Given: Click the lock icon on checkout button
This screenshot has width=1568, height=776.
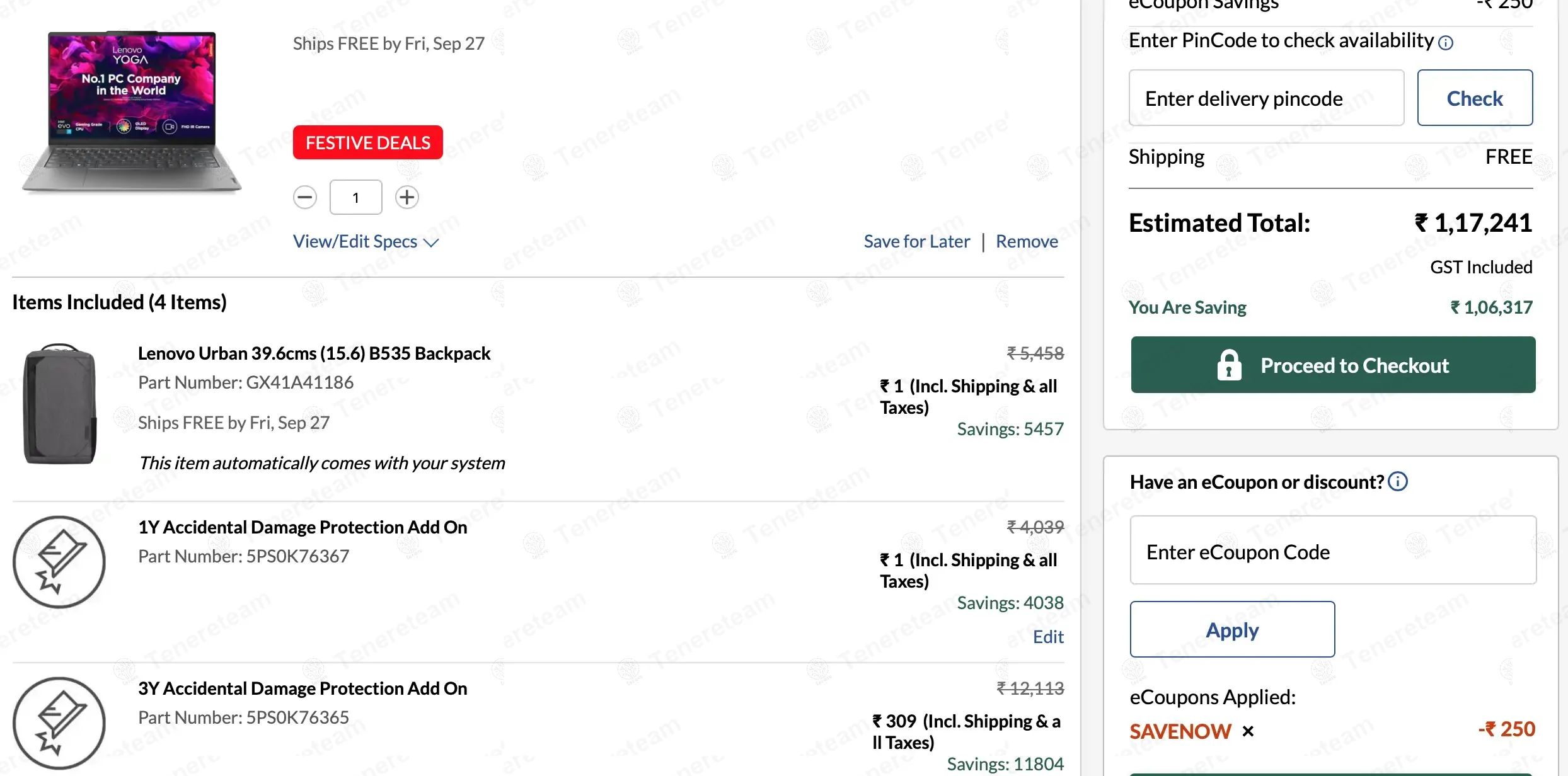Looking at the screenshot, I should point(1229,365).
